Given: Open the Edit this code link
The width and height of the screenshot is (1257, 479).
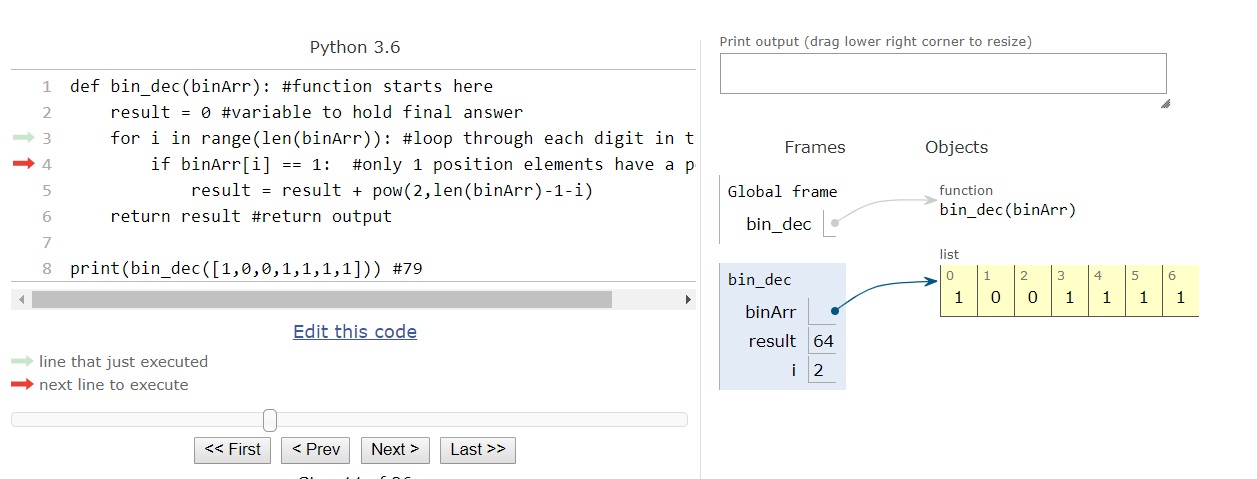Looking at the screenshot, I should pos(355,332).
